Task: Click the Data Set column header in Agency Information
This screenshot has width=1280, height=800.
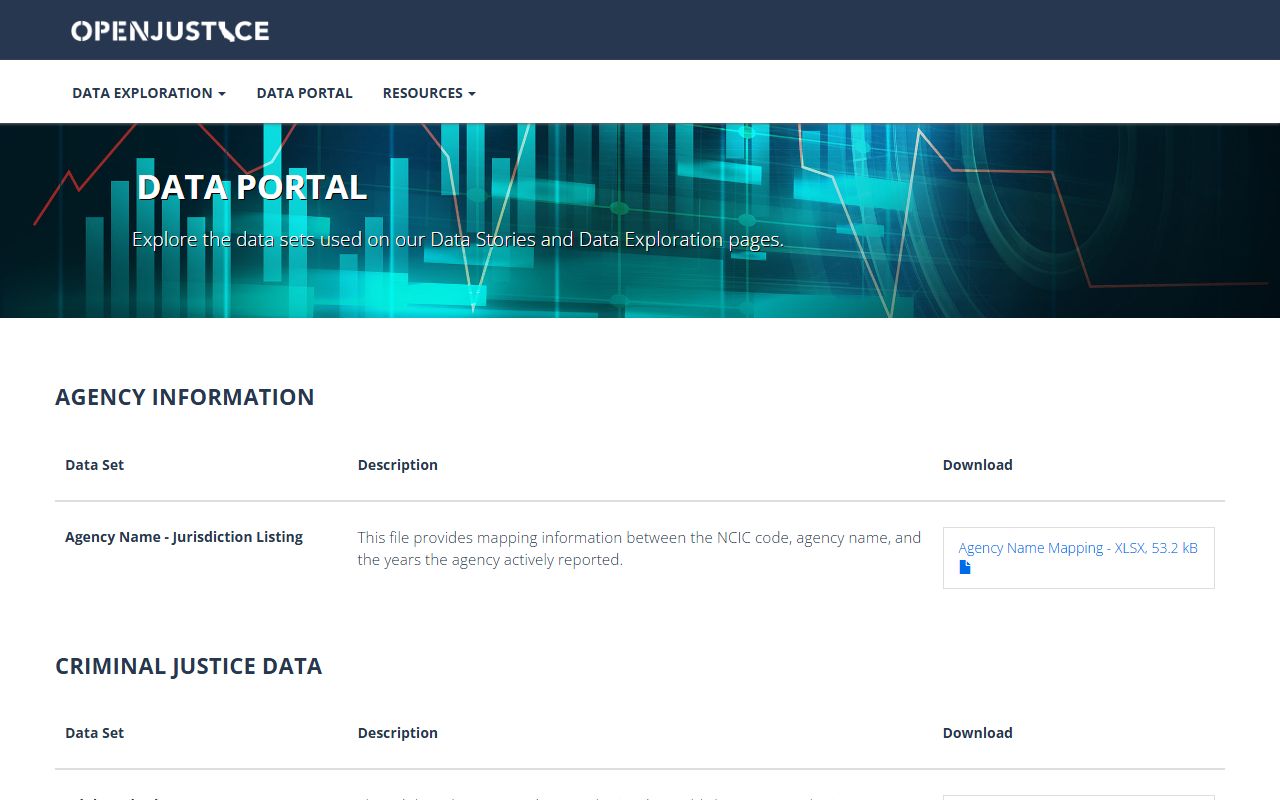Action: pyautogui.click(x=95, y=465)
